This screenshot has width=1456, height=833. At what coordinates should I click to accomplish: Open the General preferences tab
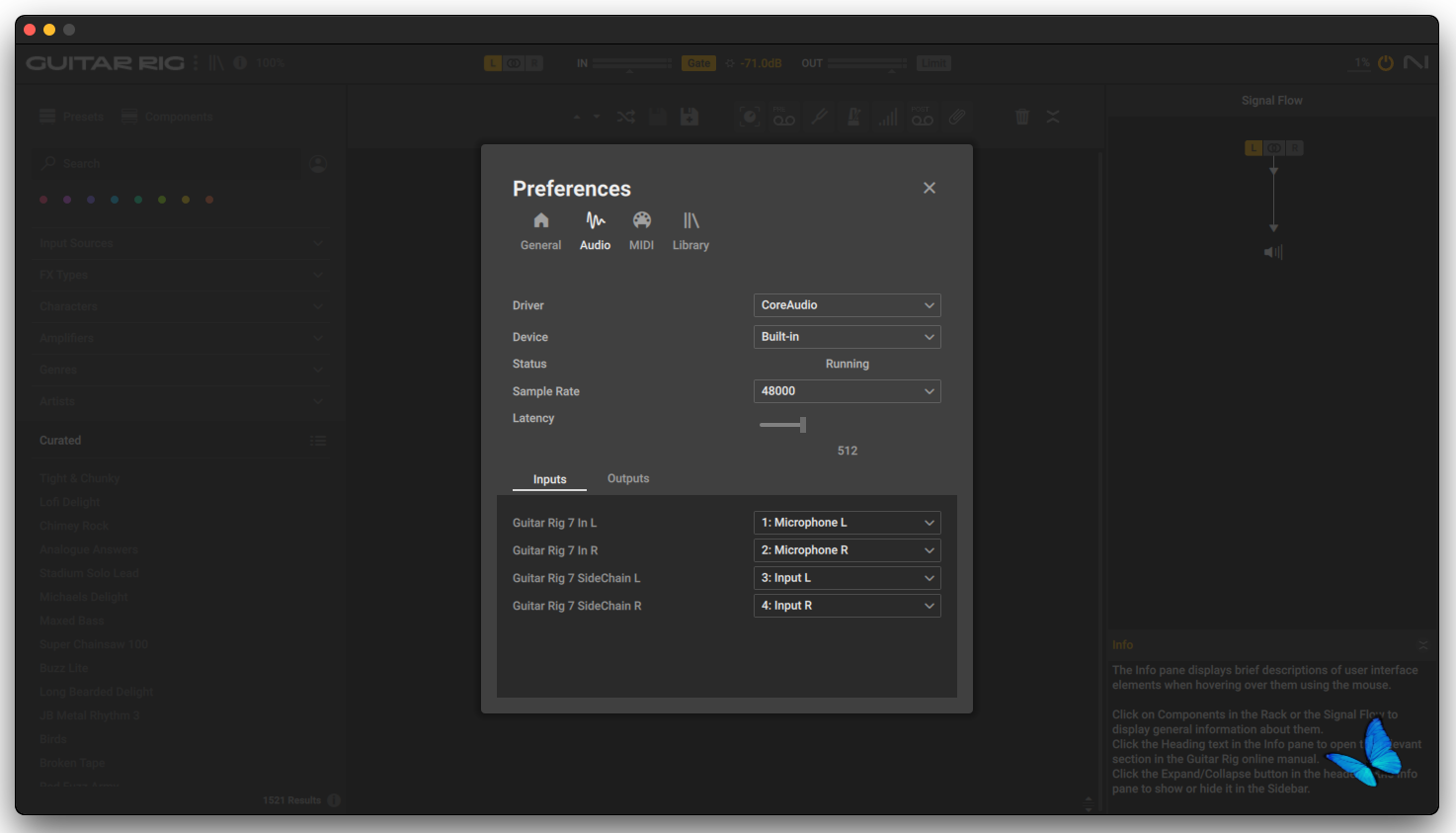click(540, 231)
